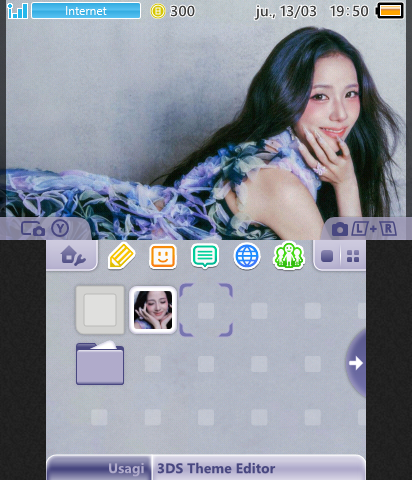Viewport: 412px width, 480px height.
Task: Open the portrait thumbnail app tile
Action: point(153,310)
